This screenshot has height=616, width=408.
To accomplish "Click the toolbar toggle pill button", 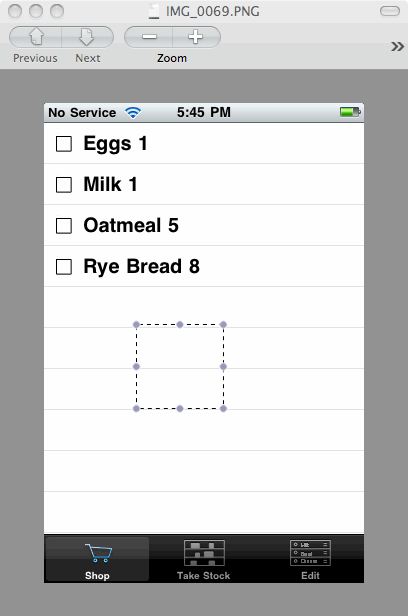I will click(x=390, y=11).
